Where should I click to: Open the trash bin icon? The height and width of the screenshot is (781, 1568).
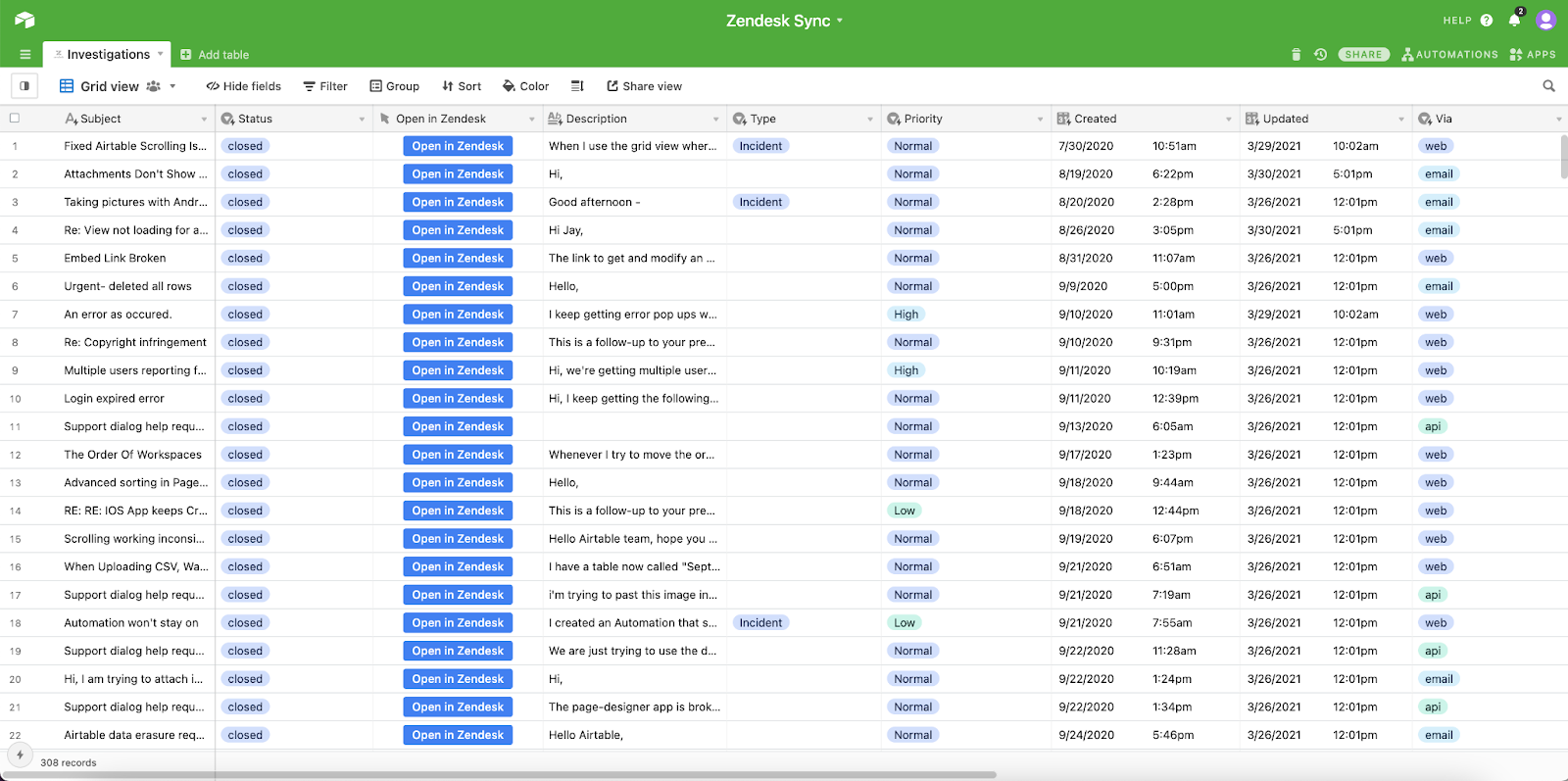click(x=1297, y=55)
